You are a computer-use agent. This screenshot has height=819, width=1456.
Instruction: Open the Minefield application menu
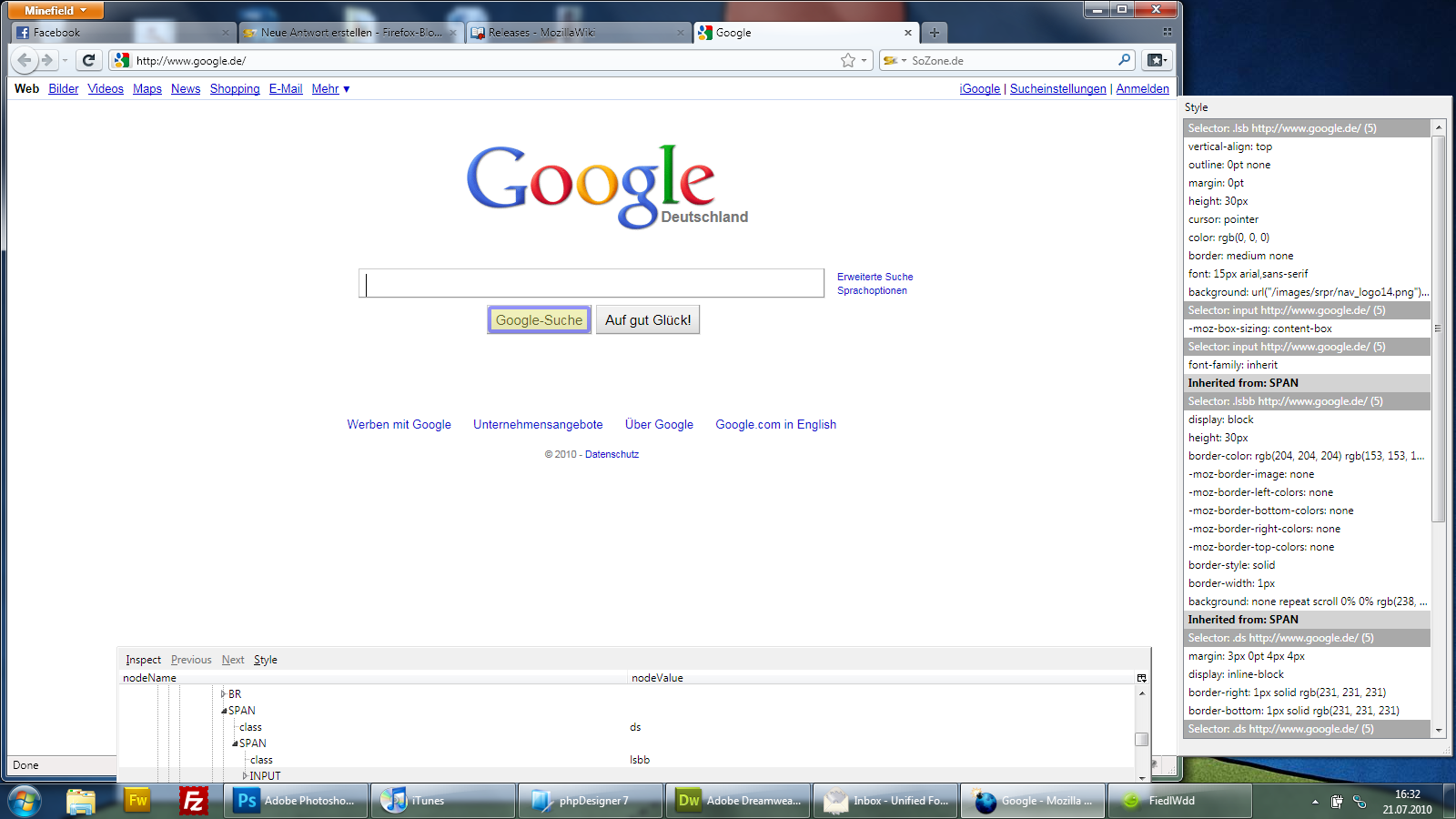tap(56, 11)
